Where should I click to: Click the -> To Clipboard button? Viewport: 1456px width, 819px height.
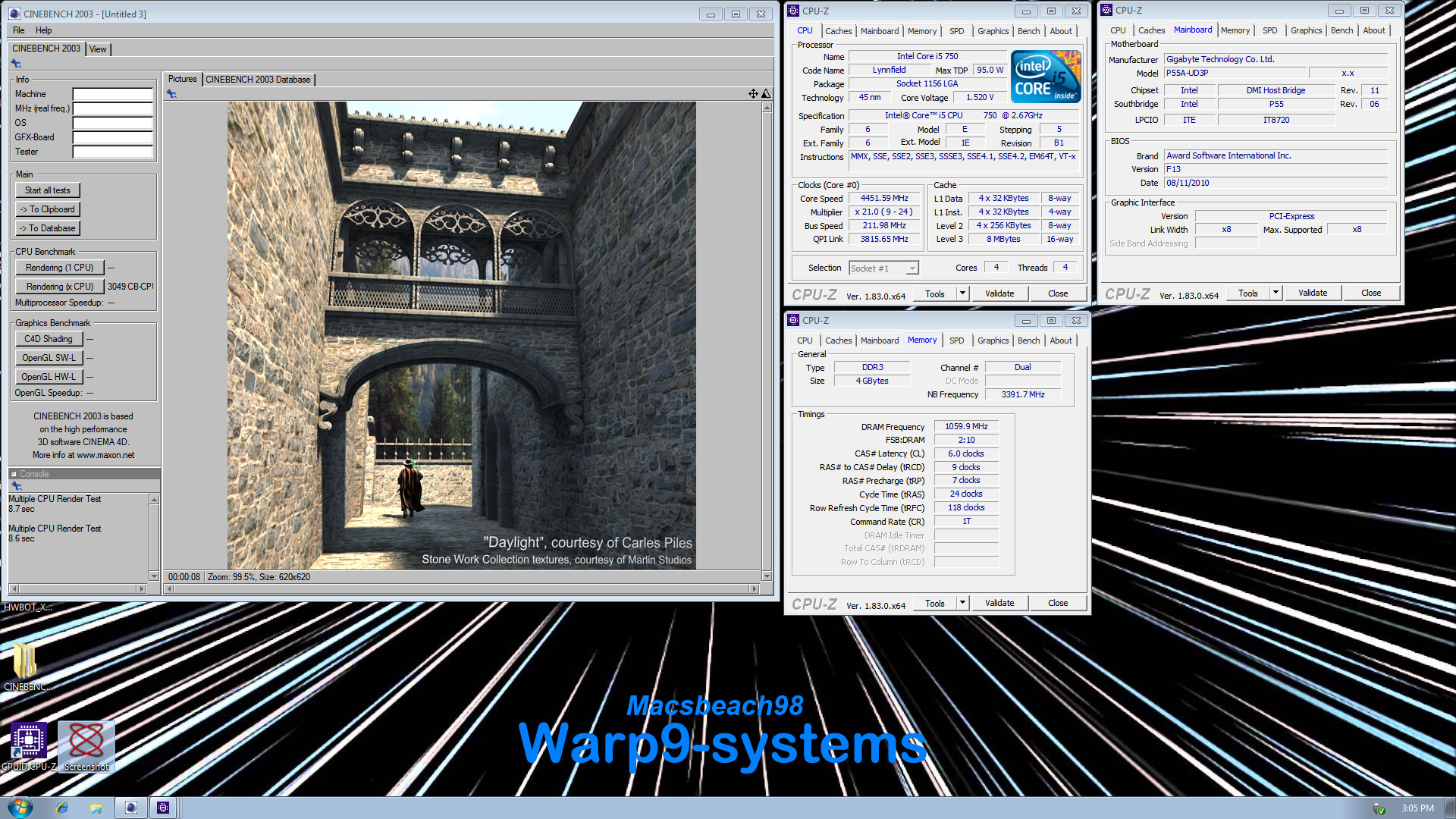click(x=48, y=209)
